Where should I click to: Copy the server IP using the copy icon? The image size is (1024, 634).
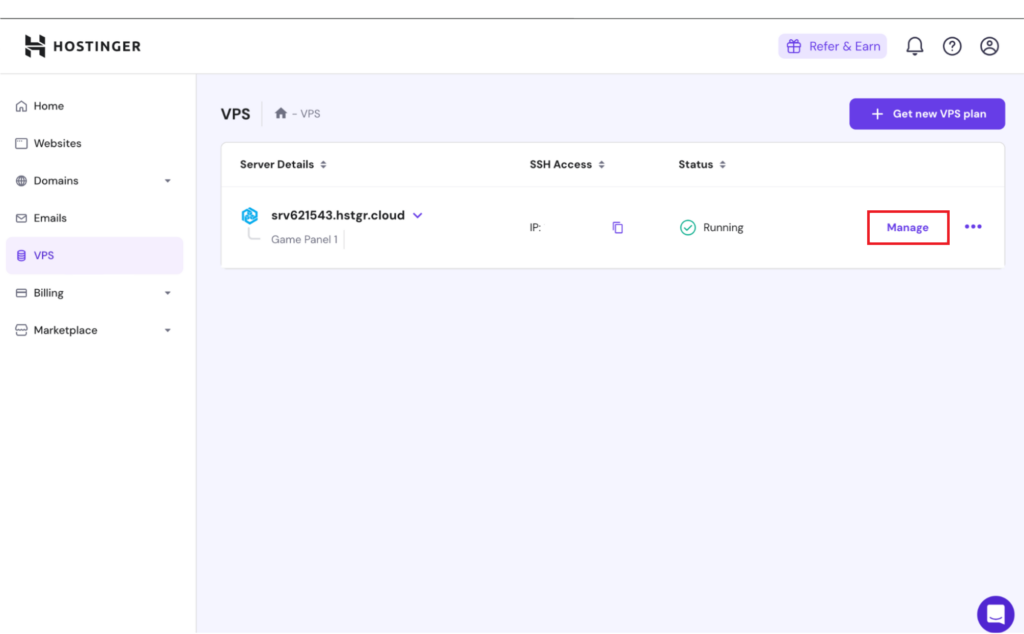[x=617, y=227]
